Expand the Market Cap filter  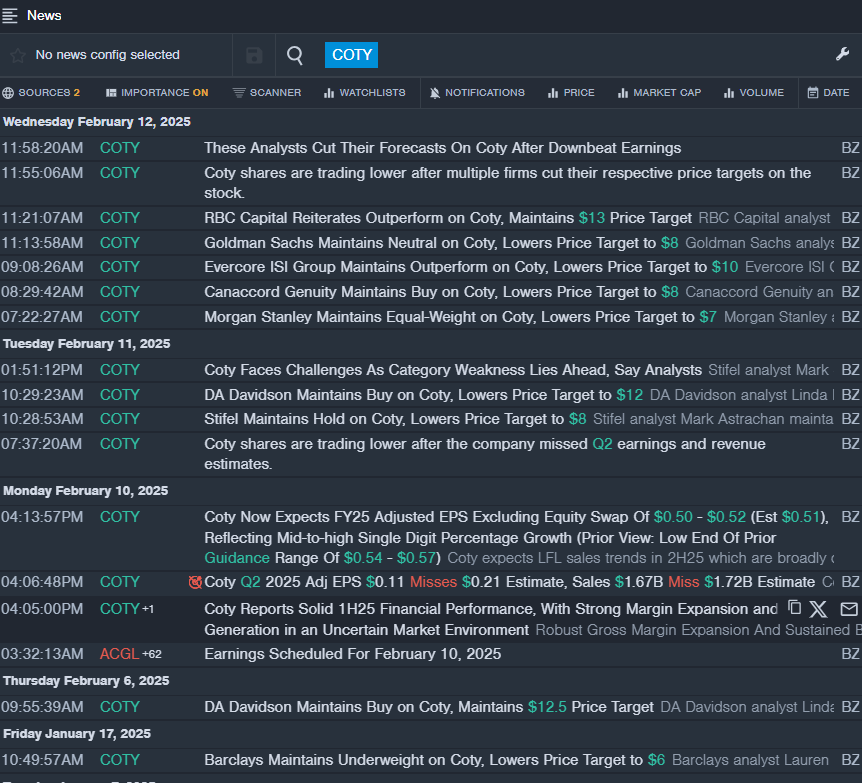pyautogui.click(x=659, y=93)
